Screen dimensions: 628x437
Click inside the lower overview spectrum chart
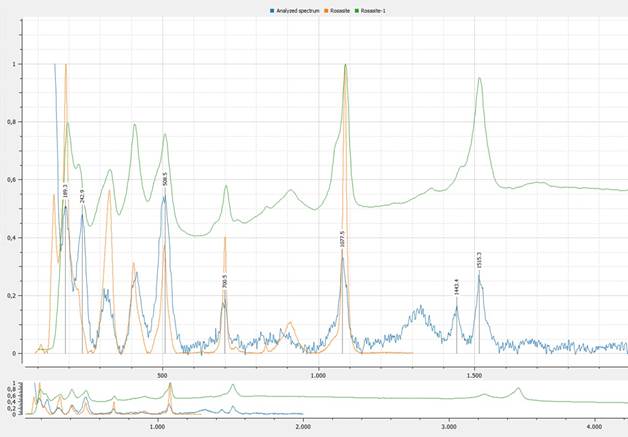[x=326, y=398]
